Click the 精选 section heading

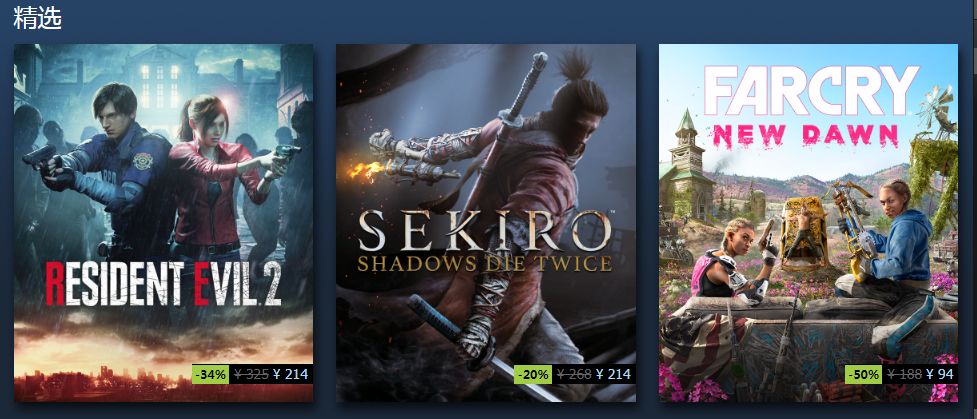(x=37, y=17)
